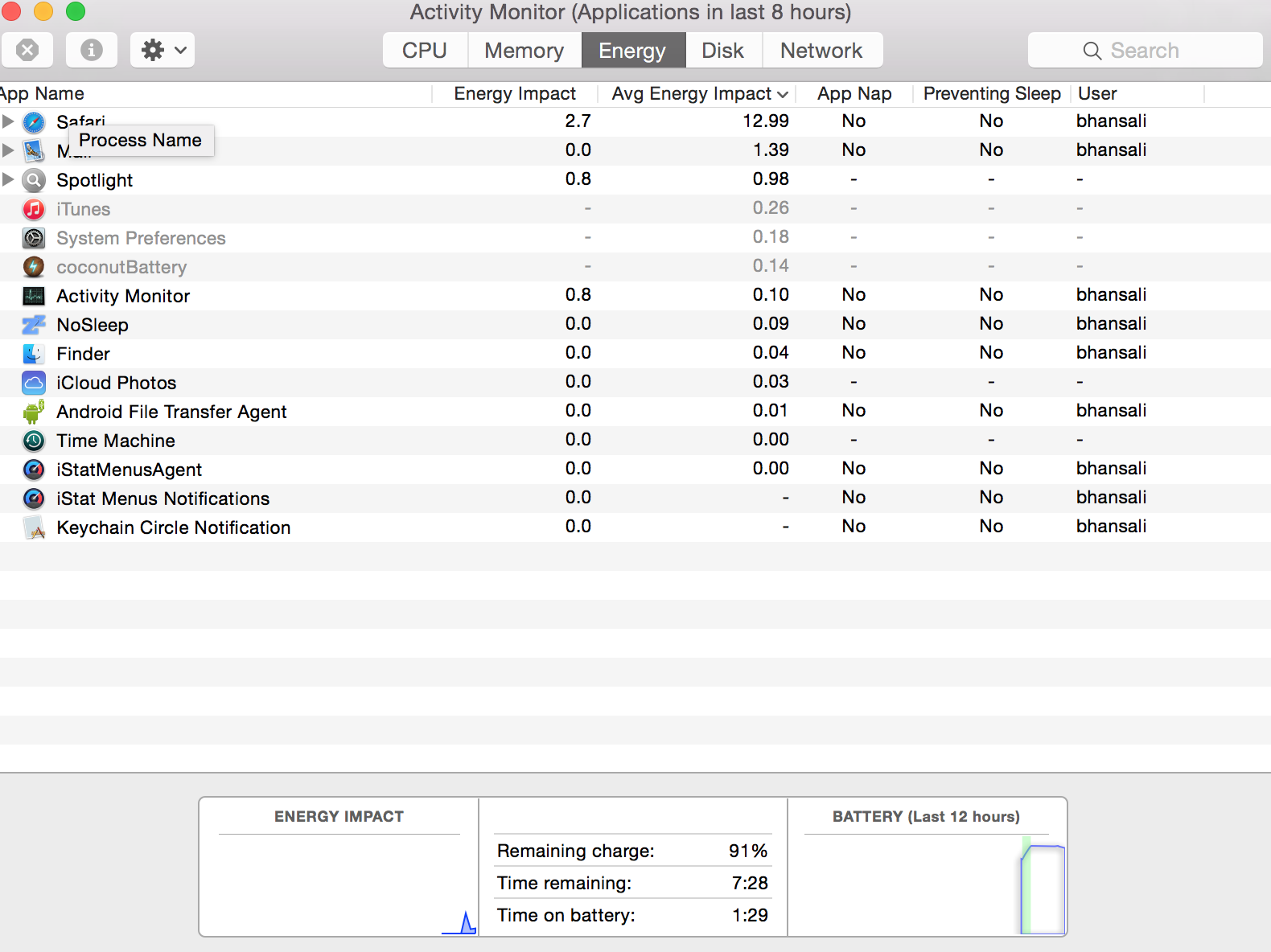Click the BATTERY (Last 12 hours) heading
Image resolution: width=1271 pixels, height=952 pixels.
(926, 816)
